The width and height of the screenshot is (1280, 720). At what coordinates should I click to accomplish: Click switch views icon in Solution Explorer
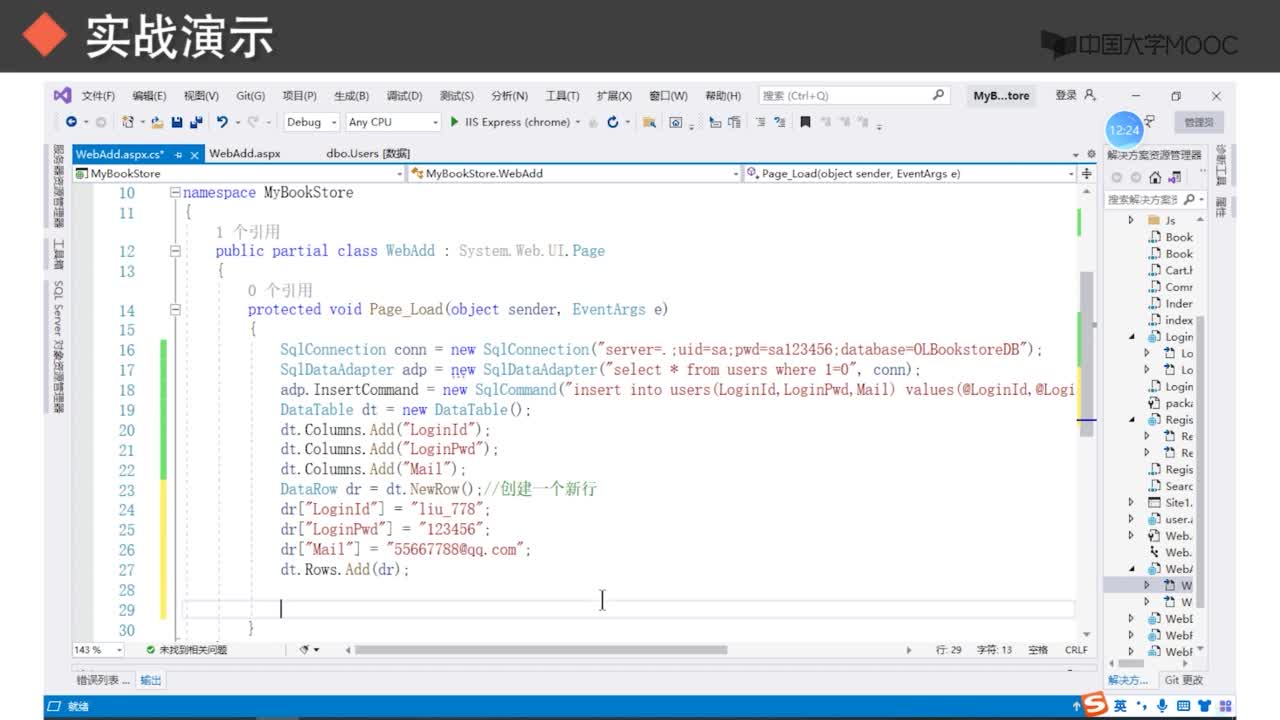(1173, 177)
